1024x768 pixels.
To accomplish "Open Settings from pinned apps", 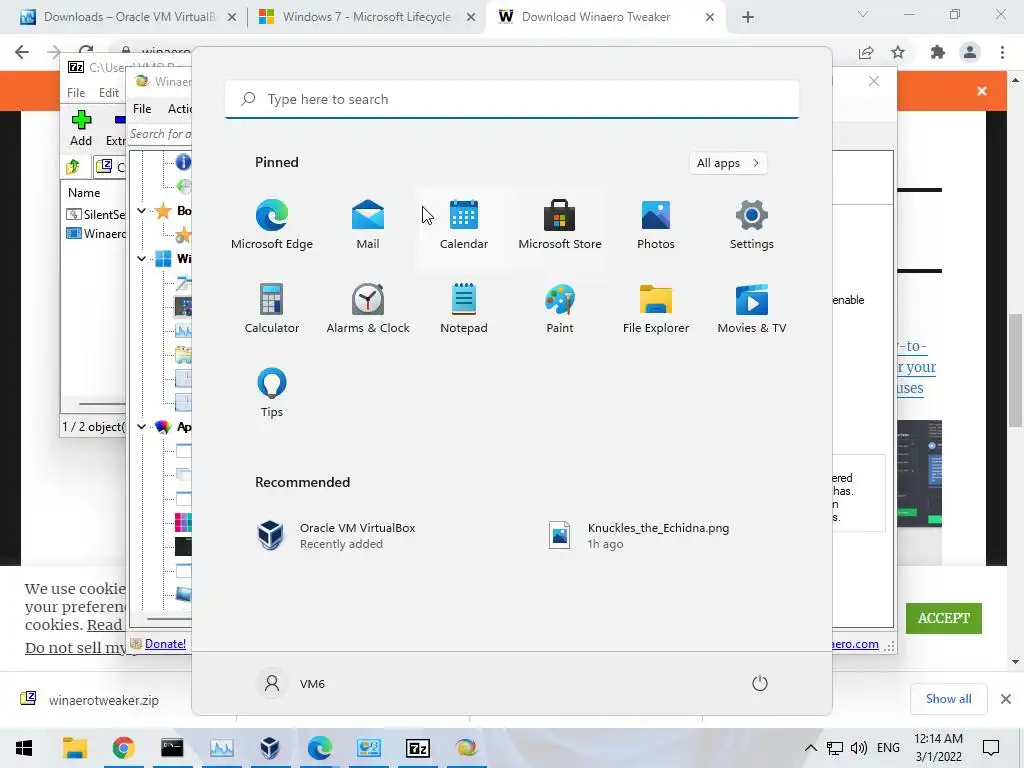I will click(x=752, y=225).
